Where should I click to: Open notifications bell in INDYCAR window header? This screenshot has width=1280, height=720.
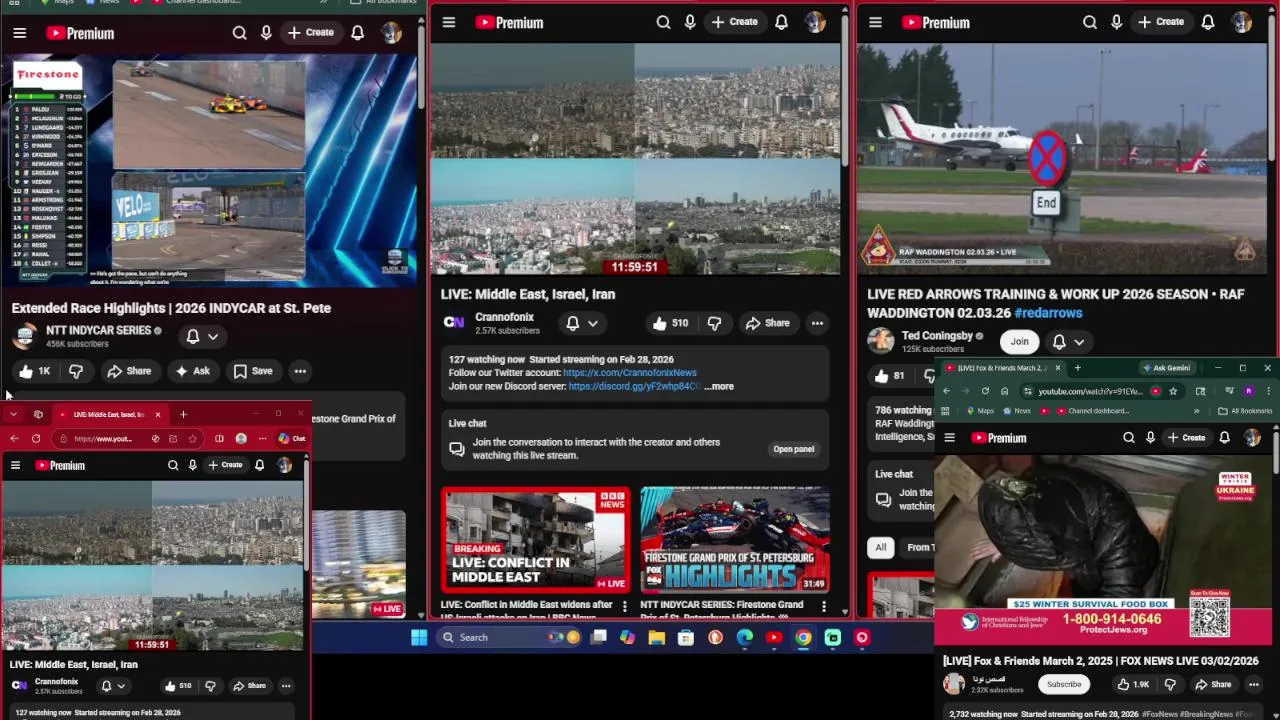(x=357, y=33)
